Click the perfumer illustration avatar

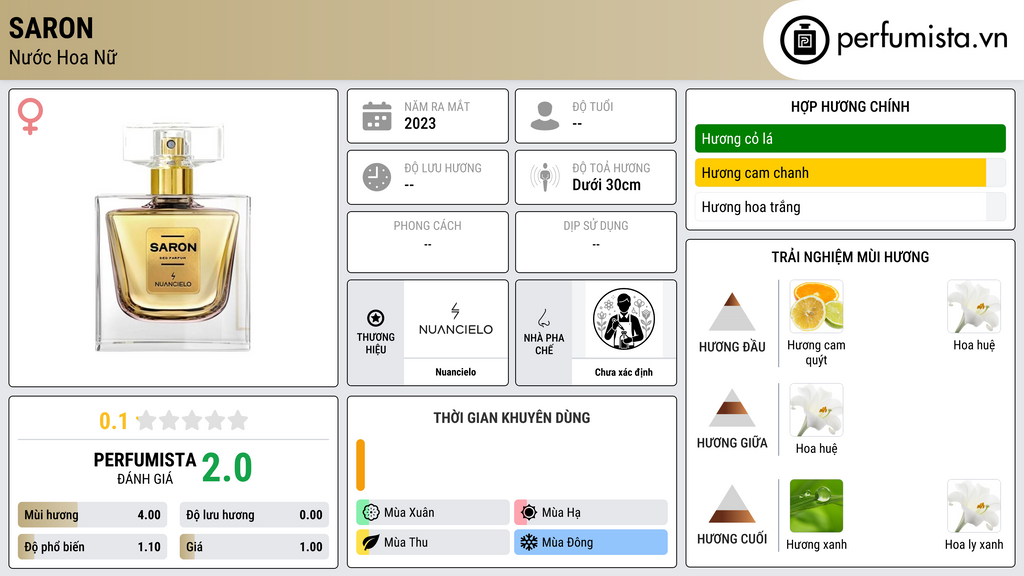[x=624, y=319]
